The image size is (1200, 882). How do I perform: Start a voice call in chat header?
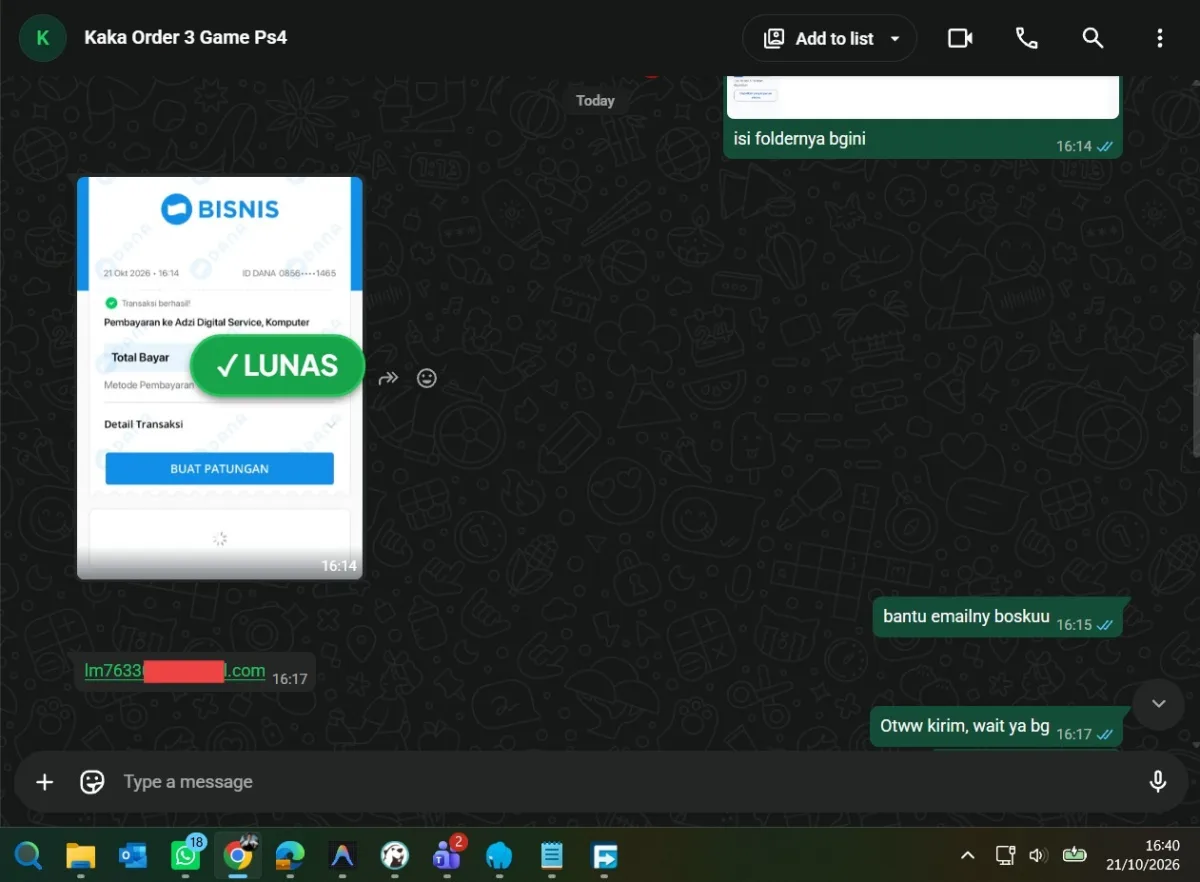1027,38
